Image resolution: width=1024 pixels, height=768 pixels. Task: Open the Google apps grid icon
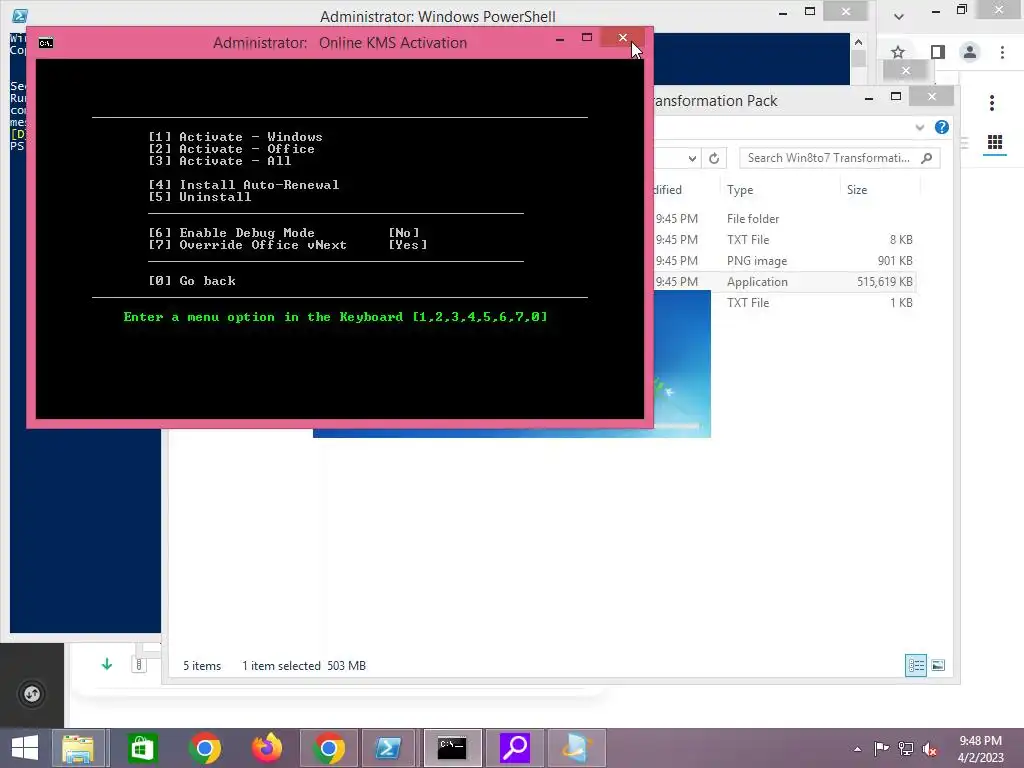point(995,142)
